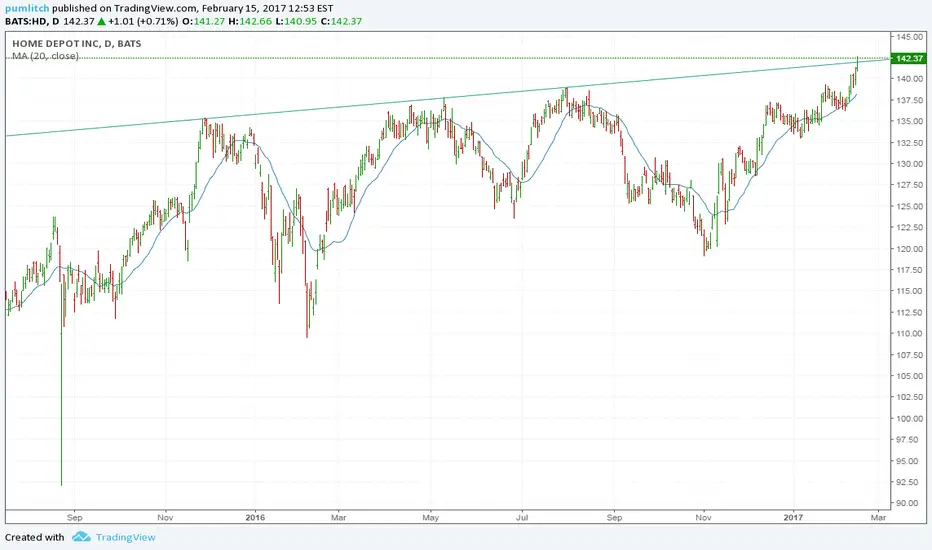Screen dimensions: 932x550
Task: Select the MA (20, close) indicator label
Action: click(45, 56)
